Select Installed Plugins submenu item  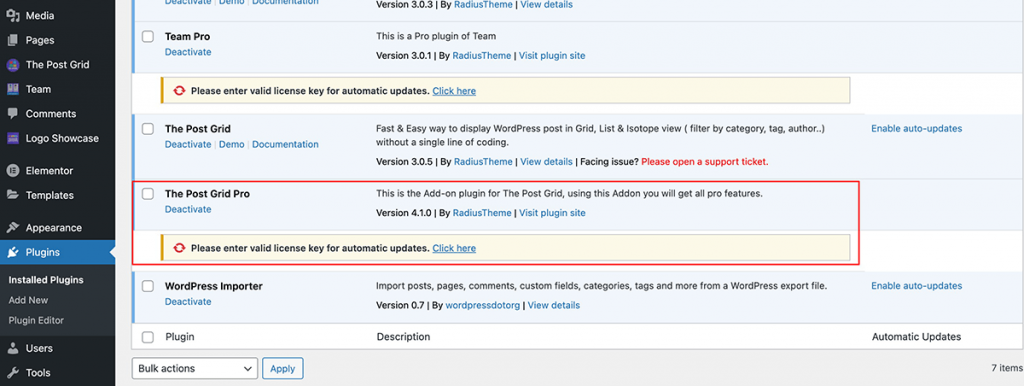46,280
